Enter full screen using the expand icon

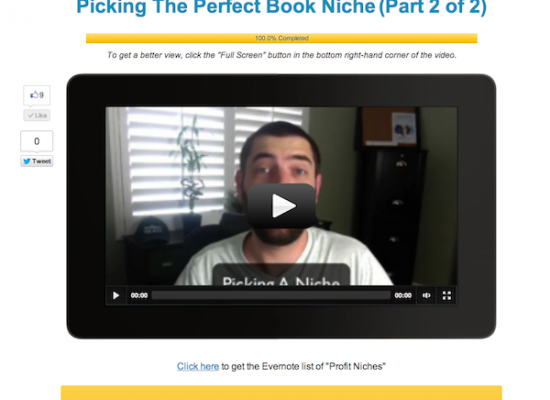(447, 295)
